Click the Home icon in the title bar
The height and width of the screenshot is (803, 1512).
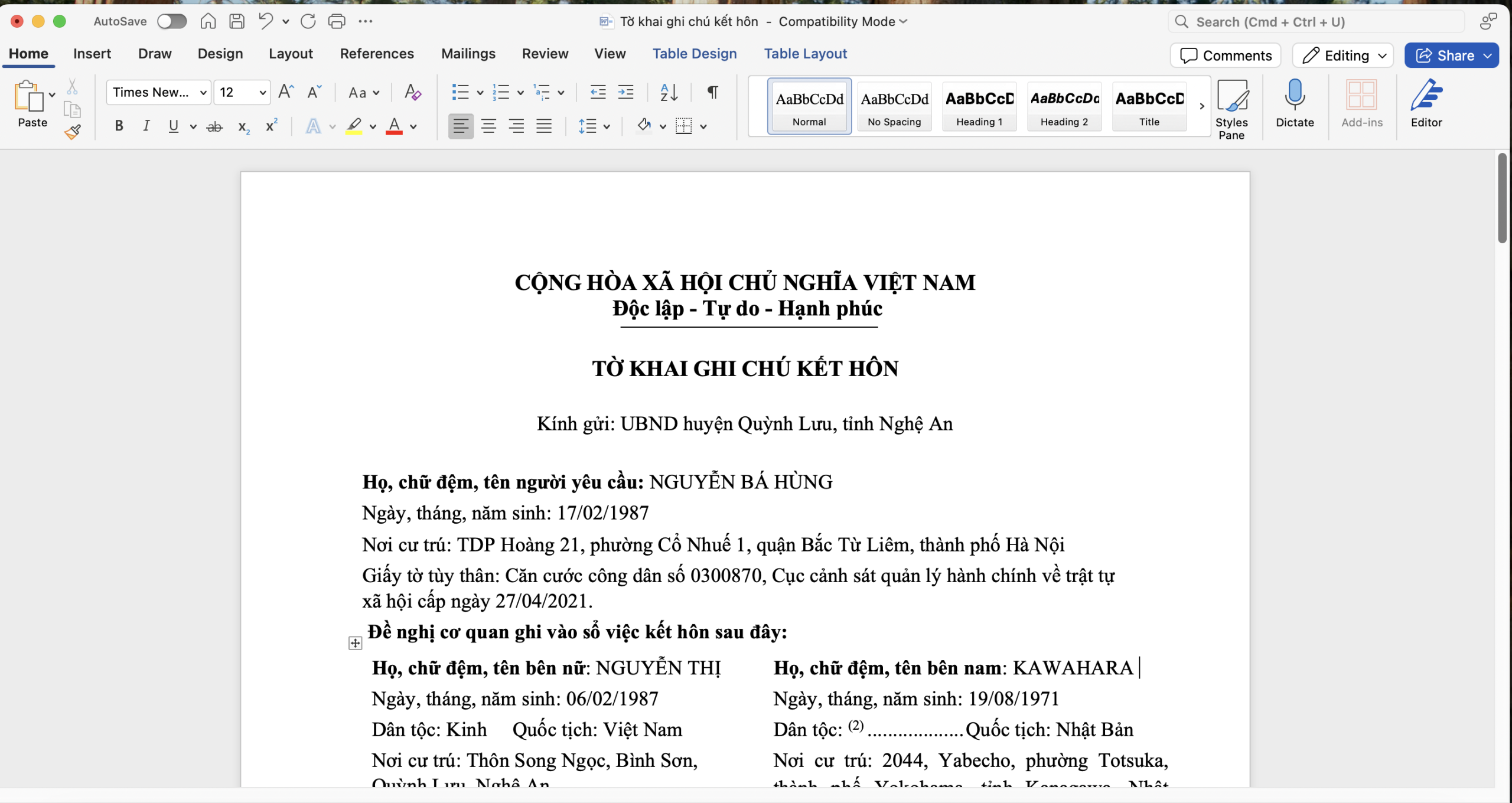click(x=208, y=21)
